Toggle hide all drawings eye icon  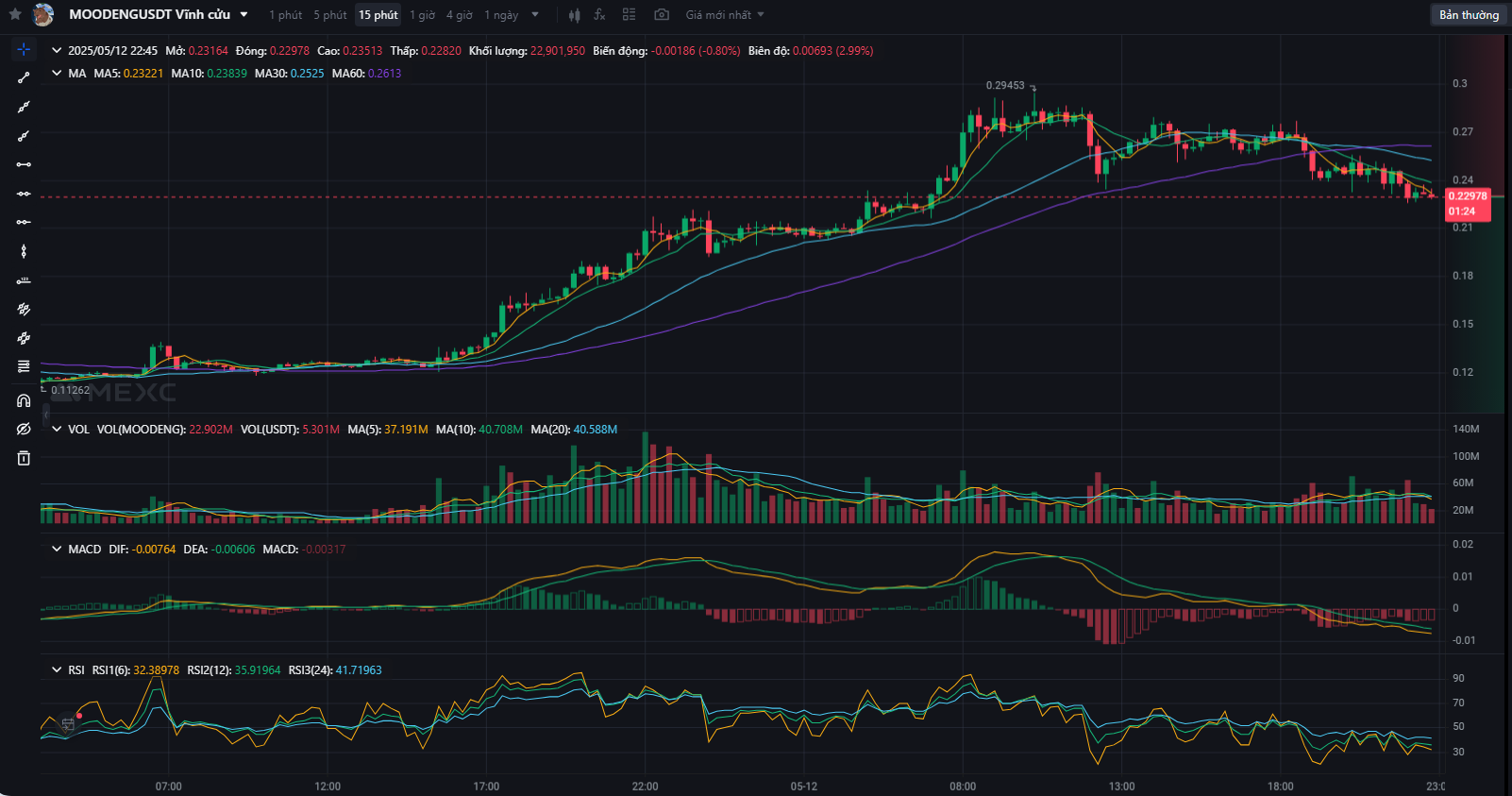pyautogui.click(x=24, y=429)
